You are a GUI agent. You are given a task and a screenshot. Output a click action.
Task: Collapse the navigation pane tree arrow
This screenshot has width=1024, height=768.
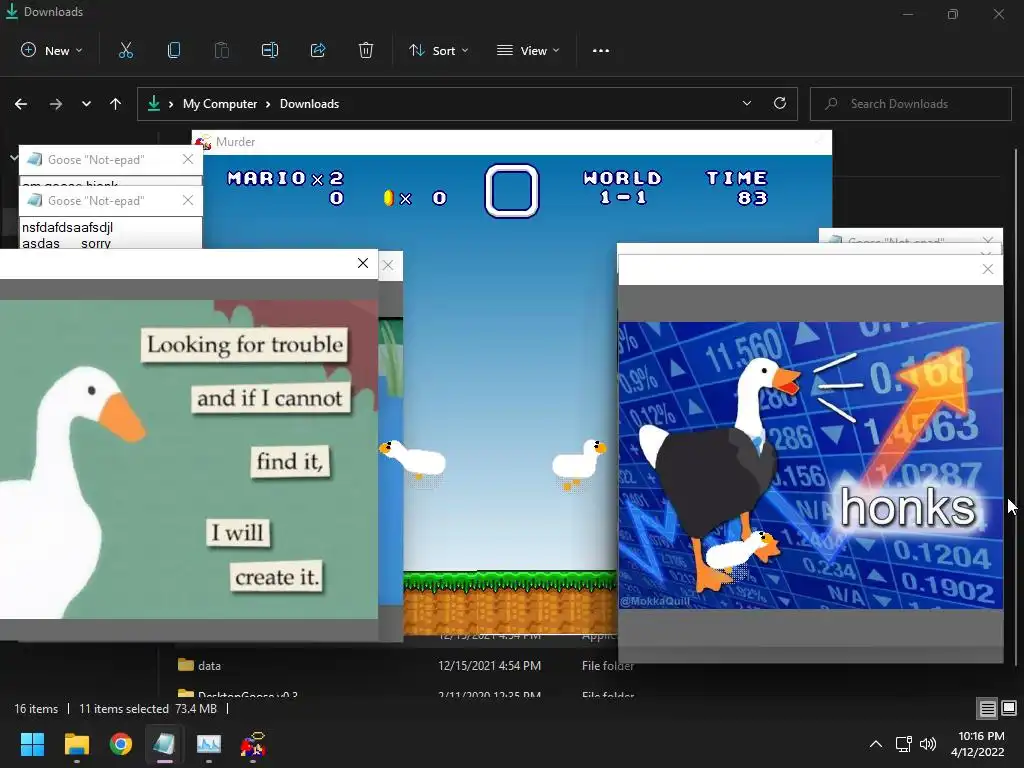tap(14, 158)
